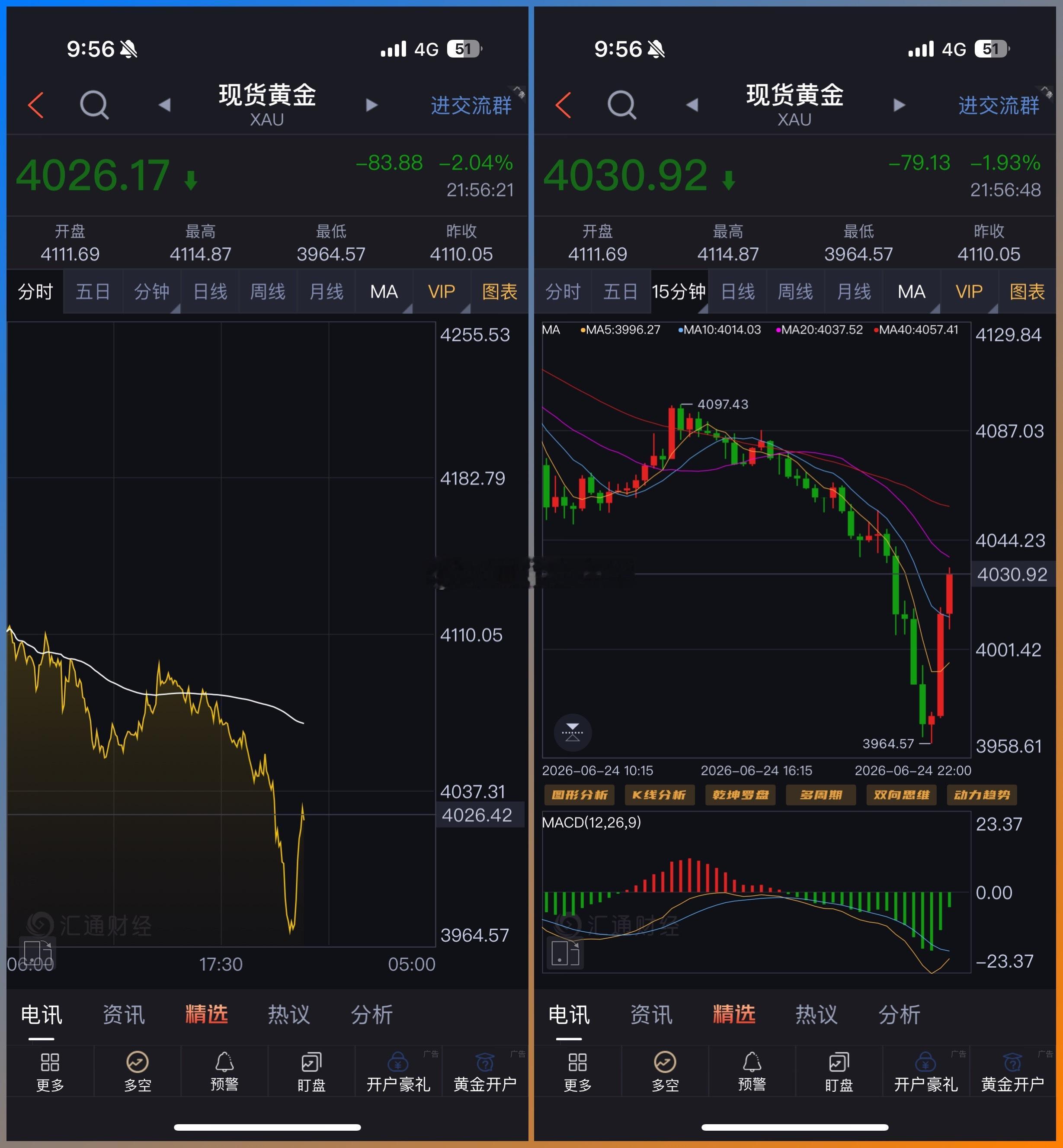Tap 进交流群 link in right screen
1063x1148 pixels.
pyautogui.click(x=999, y=105)
